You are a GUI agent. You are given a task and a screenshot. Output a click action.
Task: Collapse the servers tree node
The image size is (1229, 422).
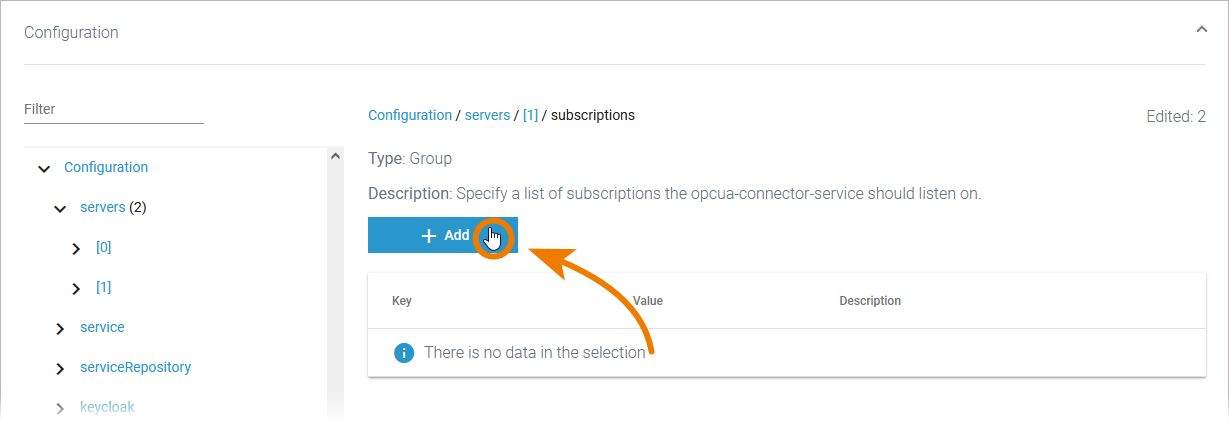(60, 209)
